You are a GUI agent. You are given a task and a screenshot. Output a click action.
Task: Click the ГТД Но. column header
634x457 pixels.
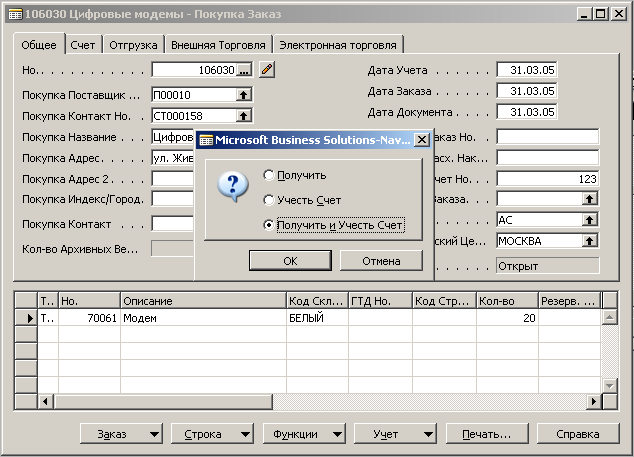(380, 301)
